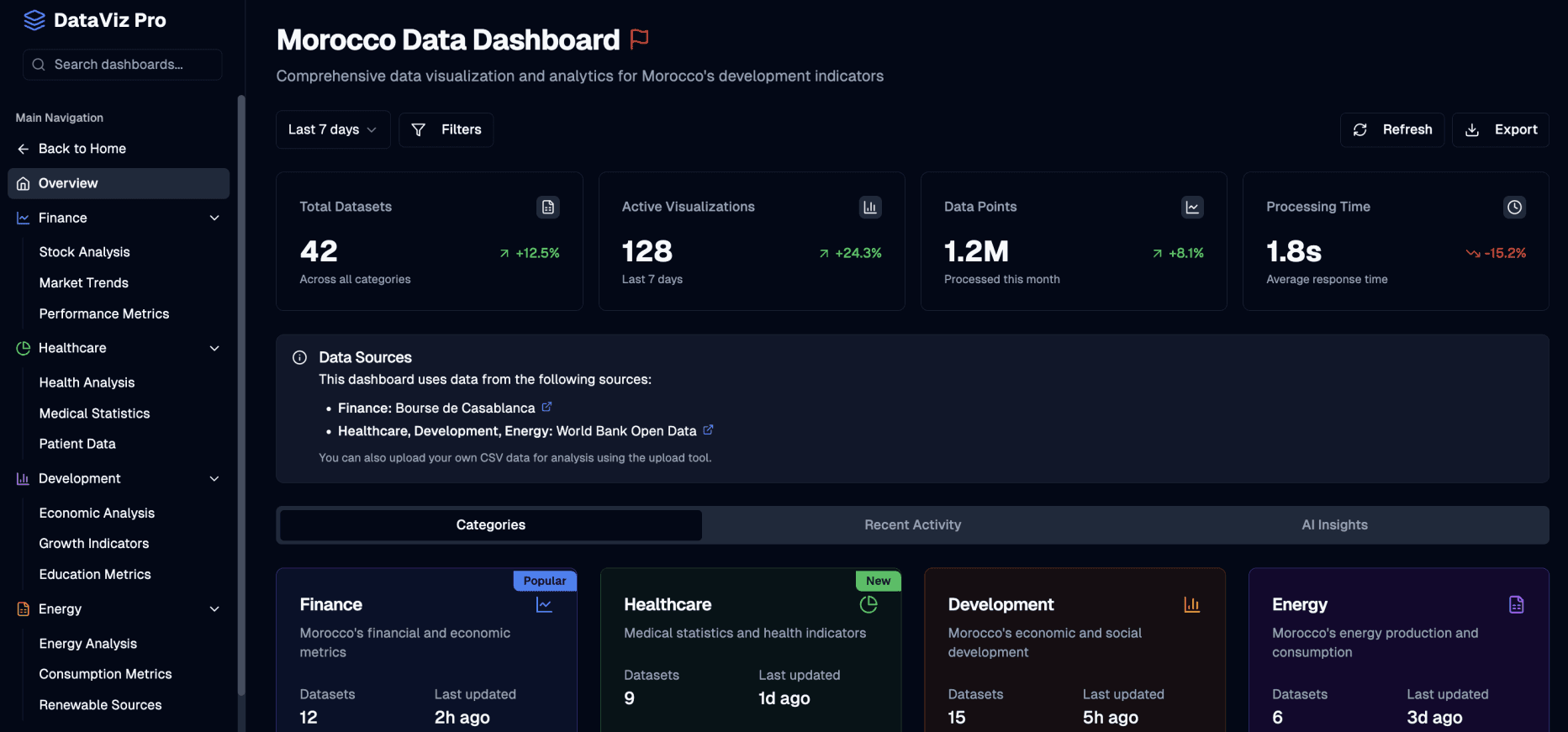Collapse the Finance section in sidebar
Image resolution: width=1568 pixels, height=732 pixels.
click(x=214, y=218)
